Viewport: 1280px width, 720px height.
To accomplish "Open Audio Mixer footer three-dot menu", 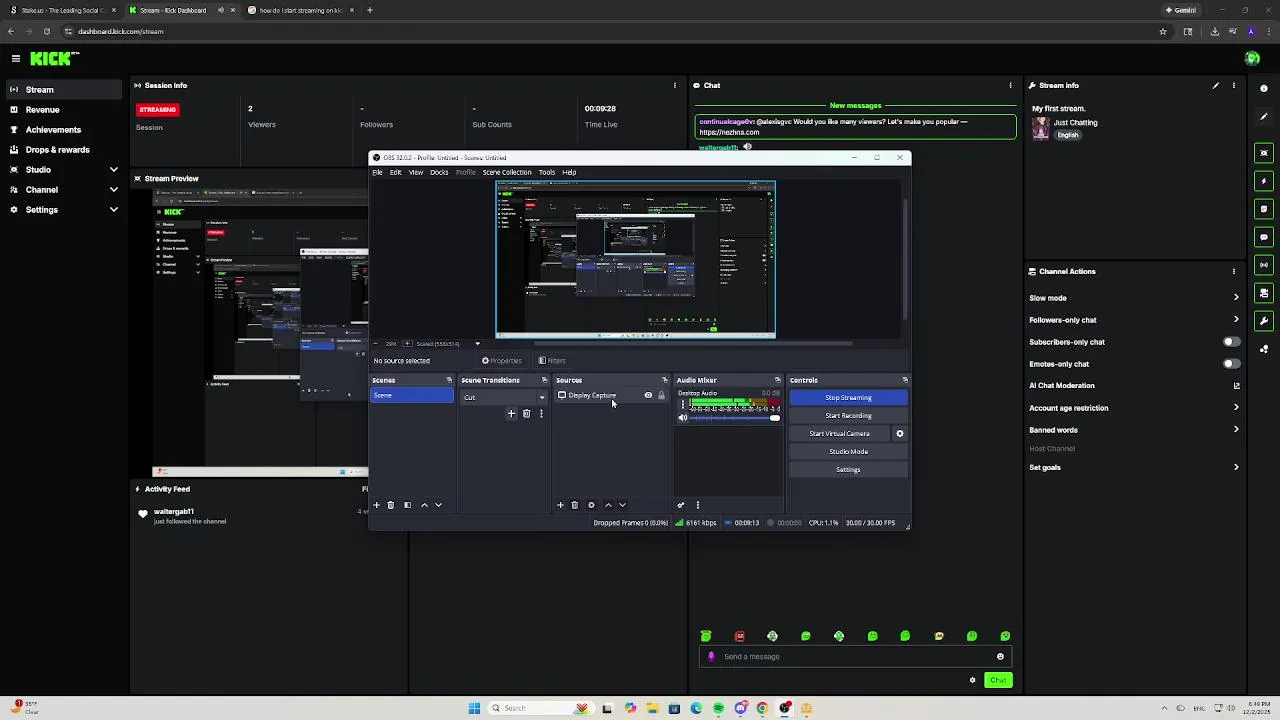I will [697, 505].
